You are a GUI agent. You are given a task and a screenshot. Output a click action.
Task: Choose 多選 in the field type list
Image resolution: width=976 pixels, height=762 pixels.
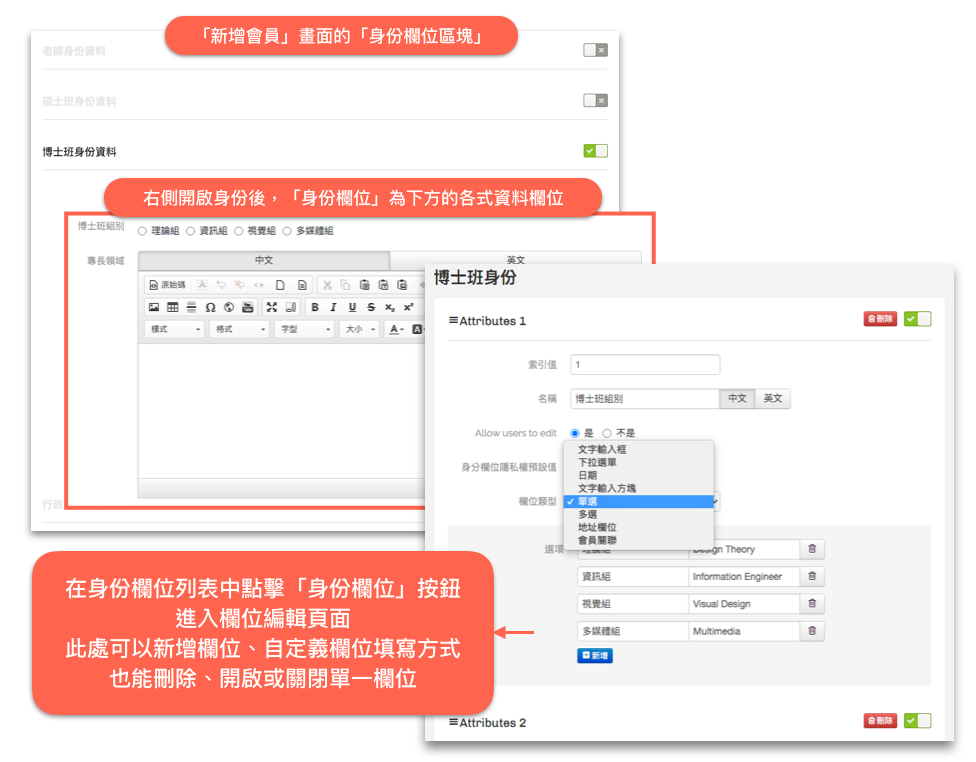click(x=588, y=514)
